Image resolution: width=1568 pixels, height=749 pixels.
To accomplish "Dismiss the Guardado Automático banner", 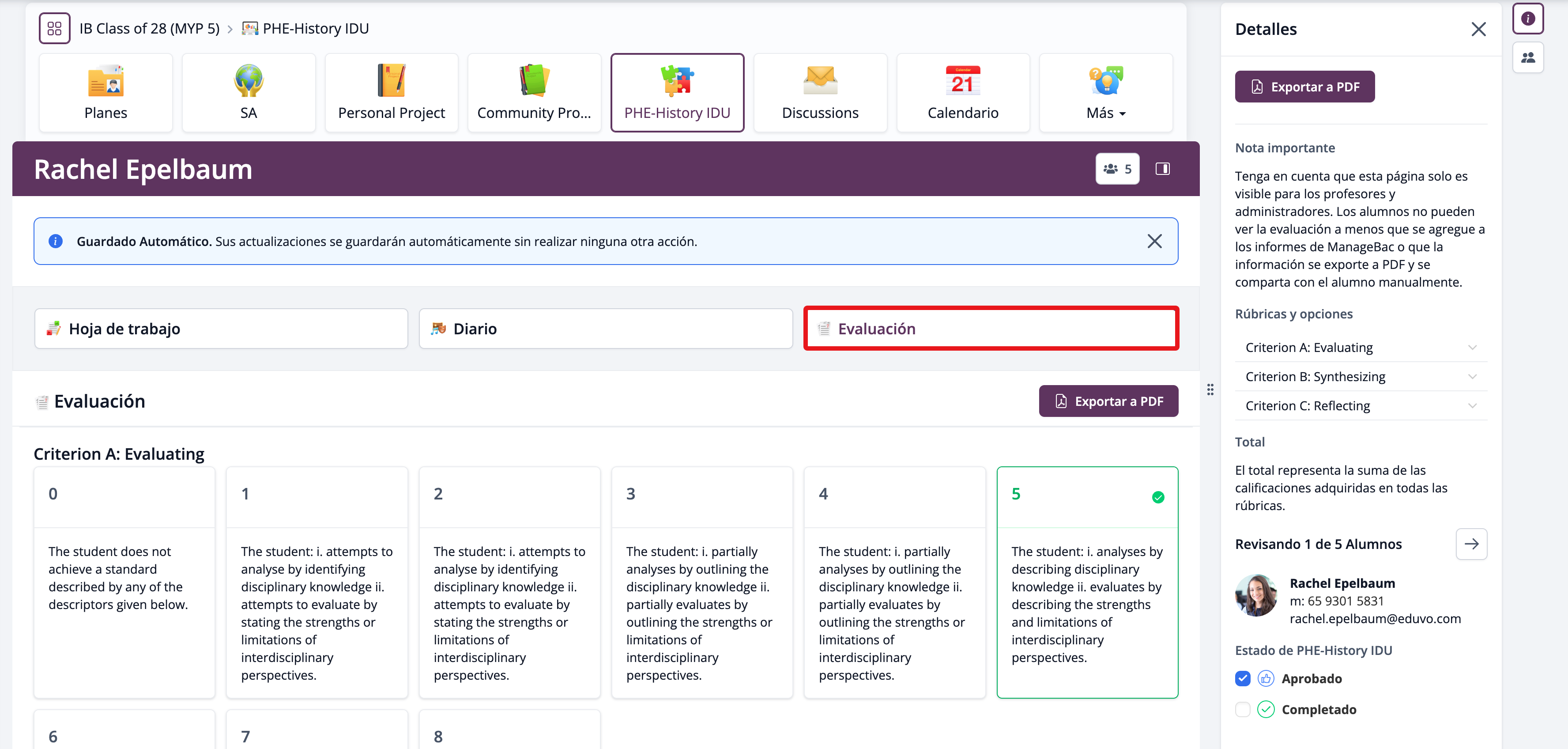I will click(x=1154, y=241).
